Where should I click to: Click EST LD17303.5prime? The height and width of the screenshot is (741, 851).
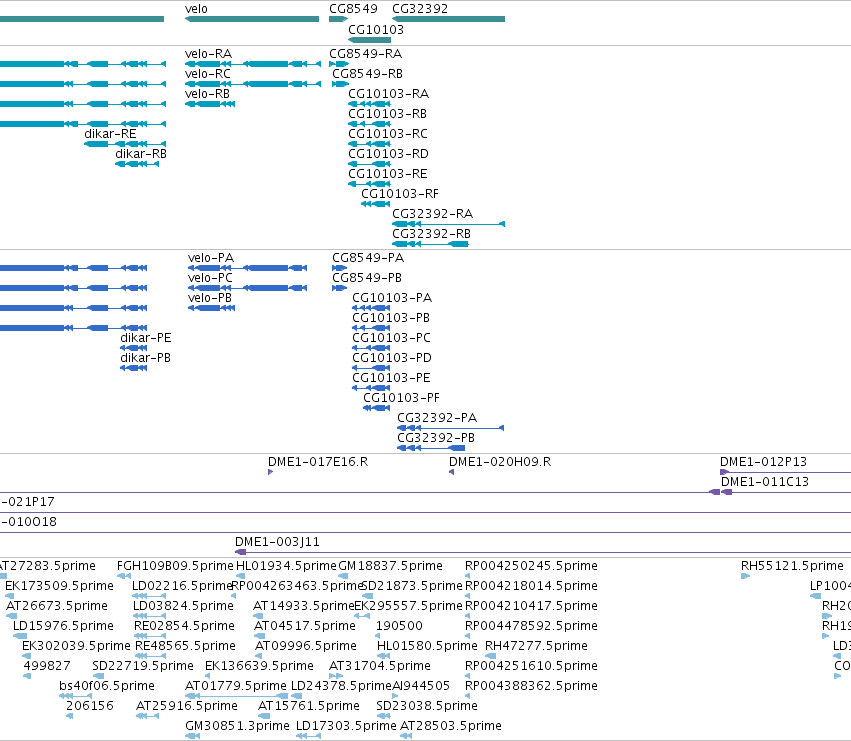point(346,726)
